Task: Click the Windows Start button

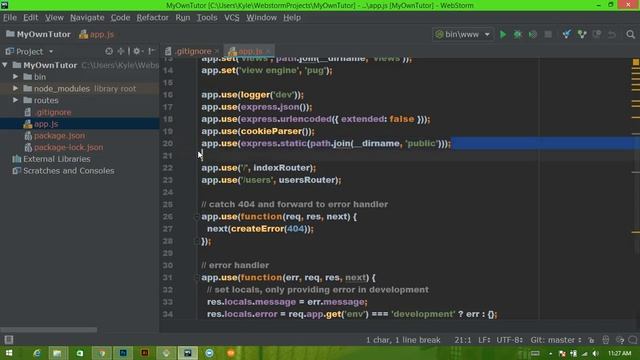Action: tap(9, 353)
